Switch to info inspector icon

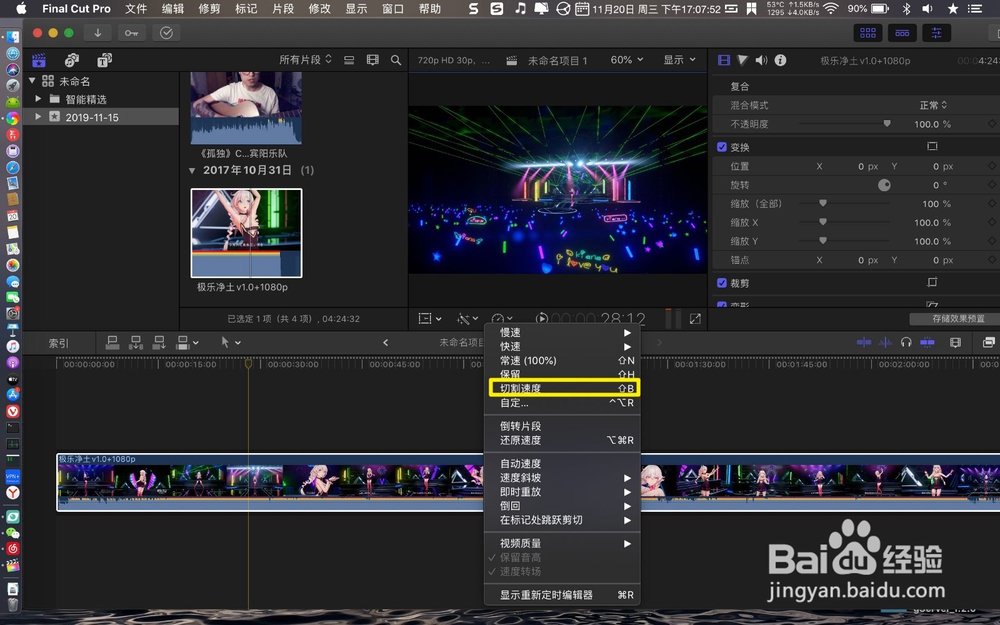tap(780, 60)
